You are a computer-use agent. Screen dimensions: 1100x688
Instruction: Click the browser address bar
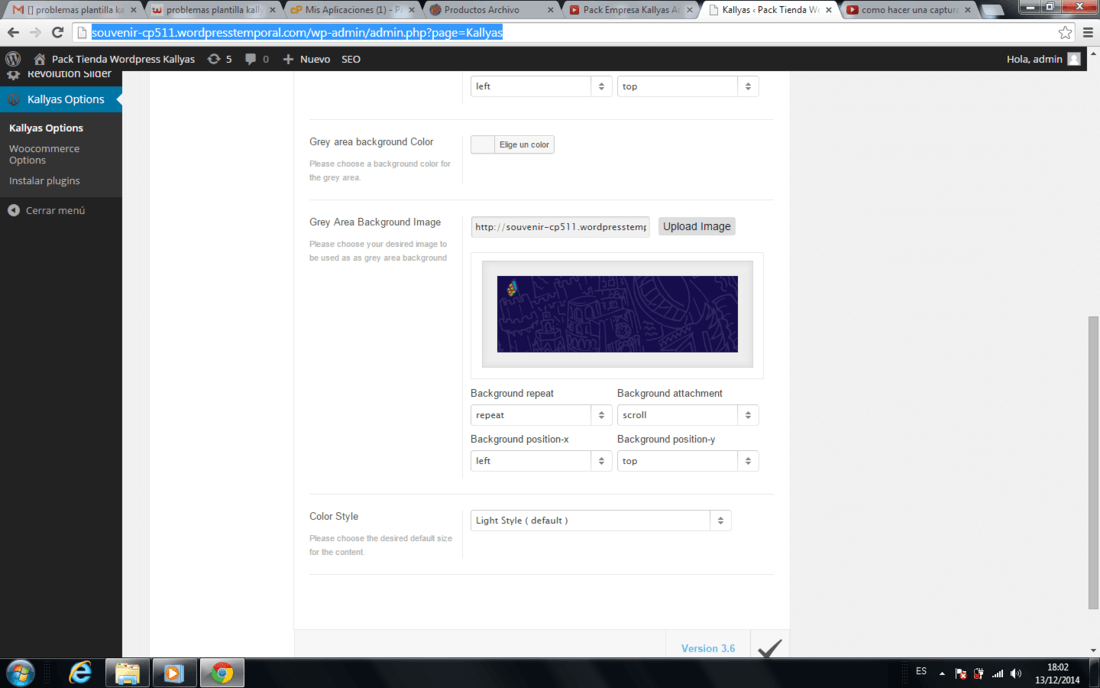click(565, 32)
